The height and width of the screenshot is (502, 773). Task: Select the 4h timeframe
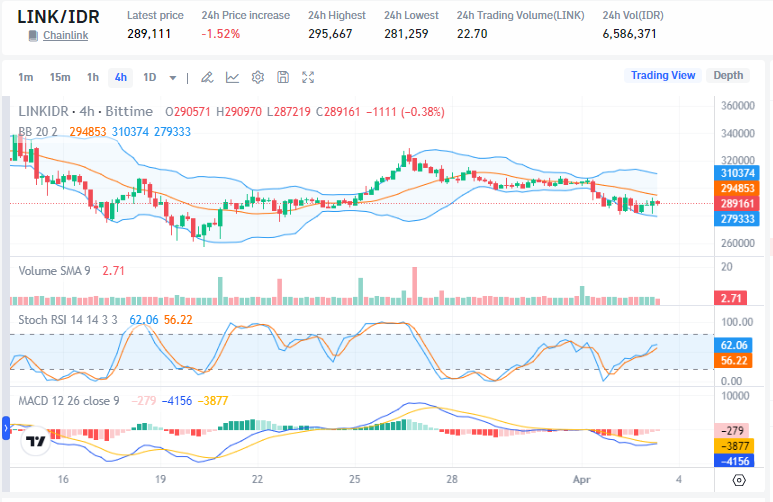pyautogui.click(x=121, y=77)
